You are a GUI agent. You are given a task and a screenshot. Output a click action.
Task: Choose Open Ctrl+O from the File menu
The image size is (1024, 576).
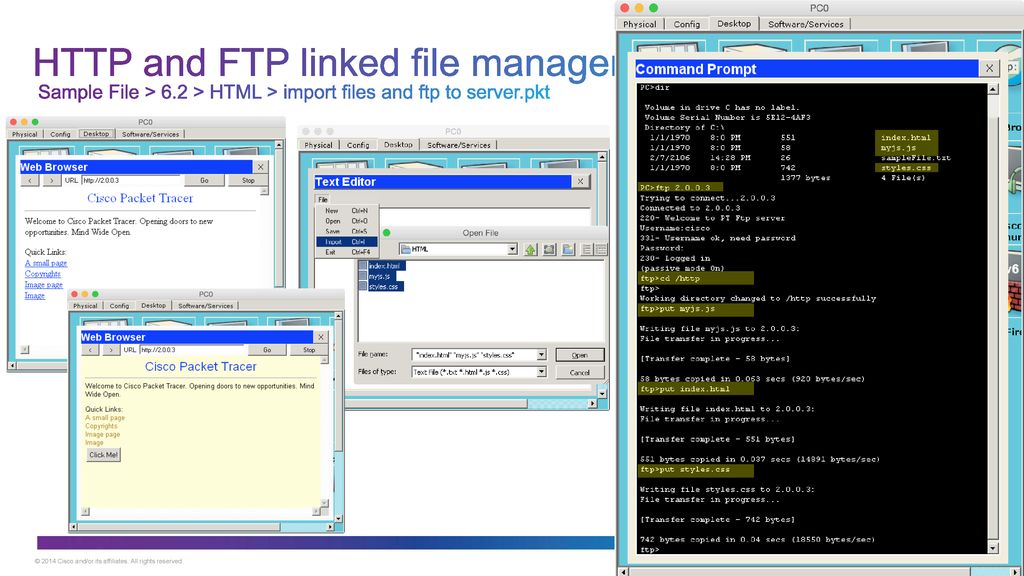coord(346,221)
